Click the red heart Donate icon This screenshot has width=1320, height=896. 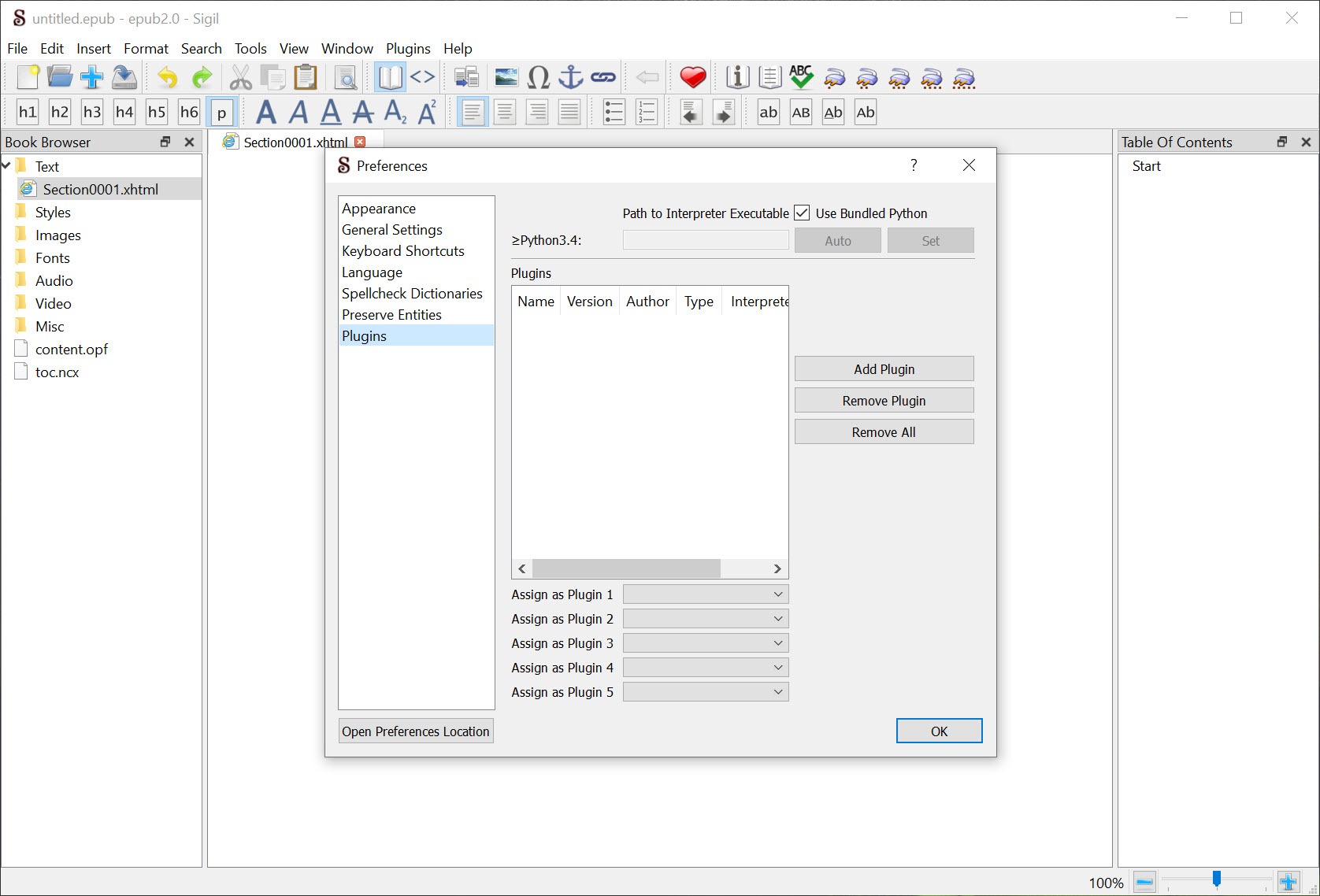(x=692, y=77)
